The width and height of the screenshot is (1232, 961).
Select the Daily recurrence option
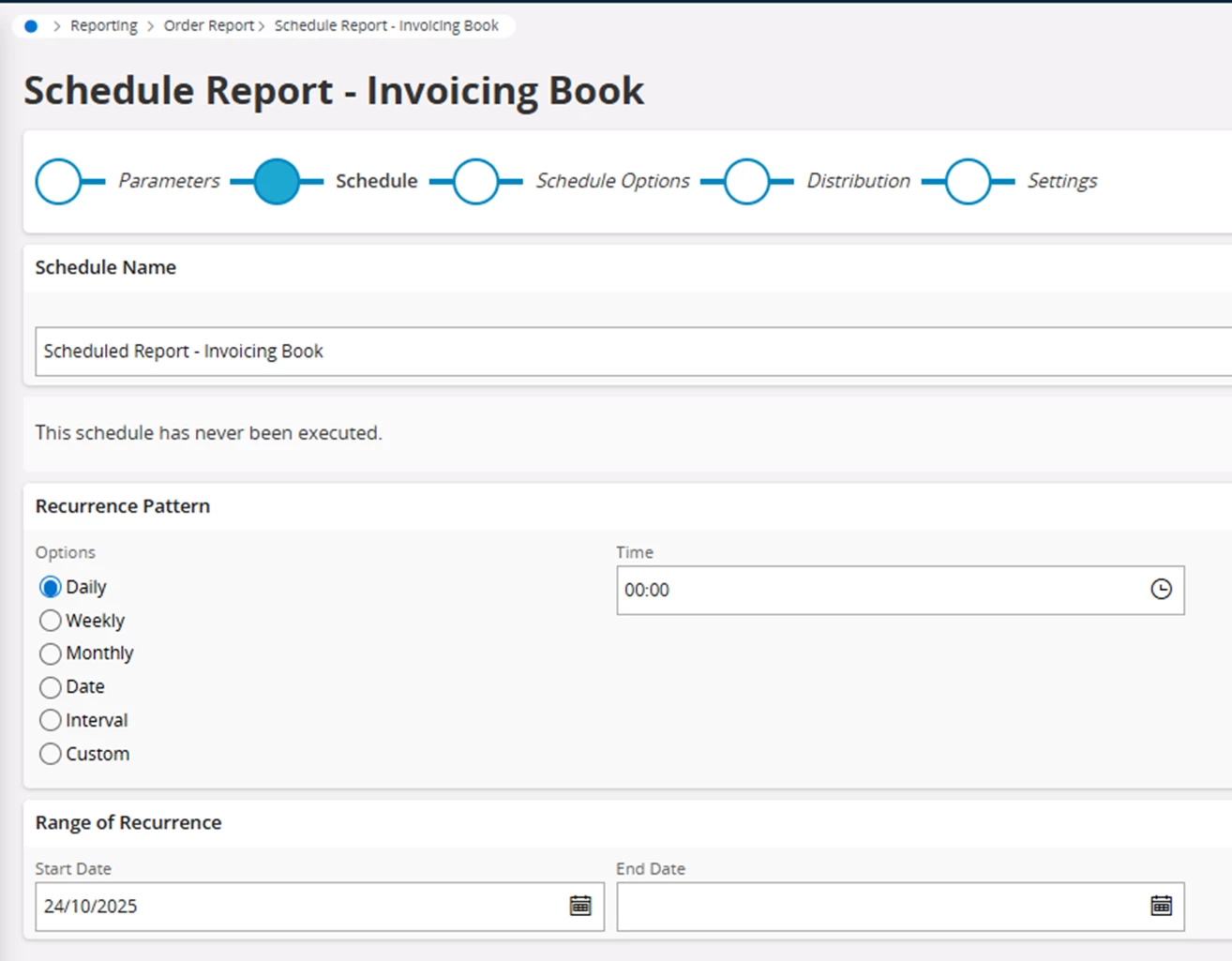click(x=51, y=588)
